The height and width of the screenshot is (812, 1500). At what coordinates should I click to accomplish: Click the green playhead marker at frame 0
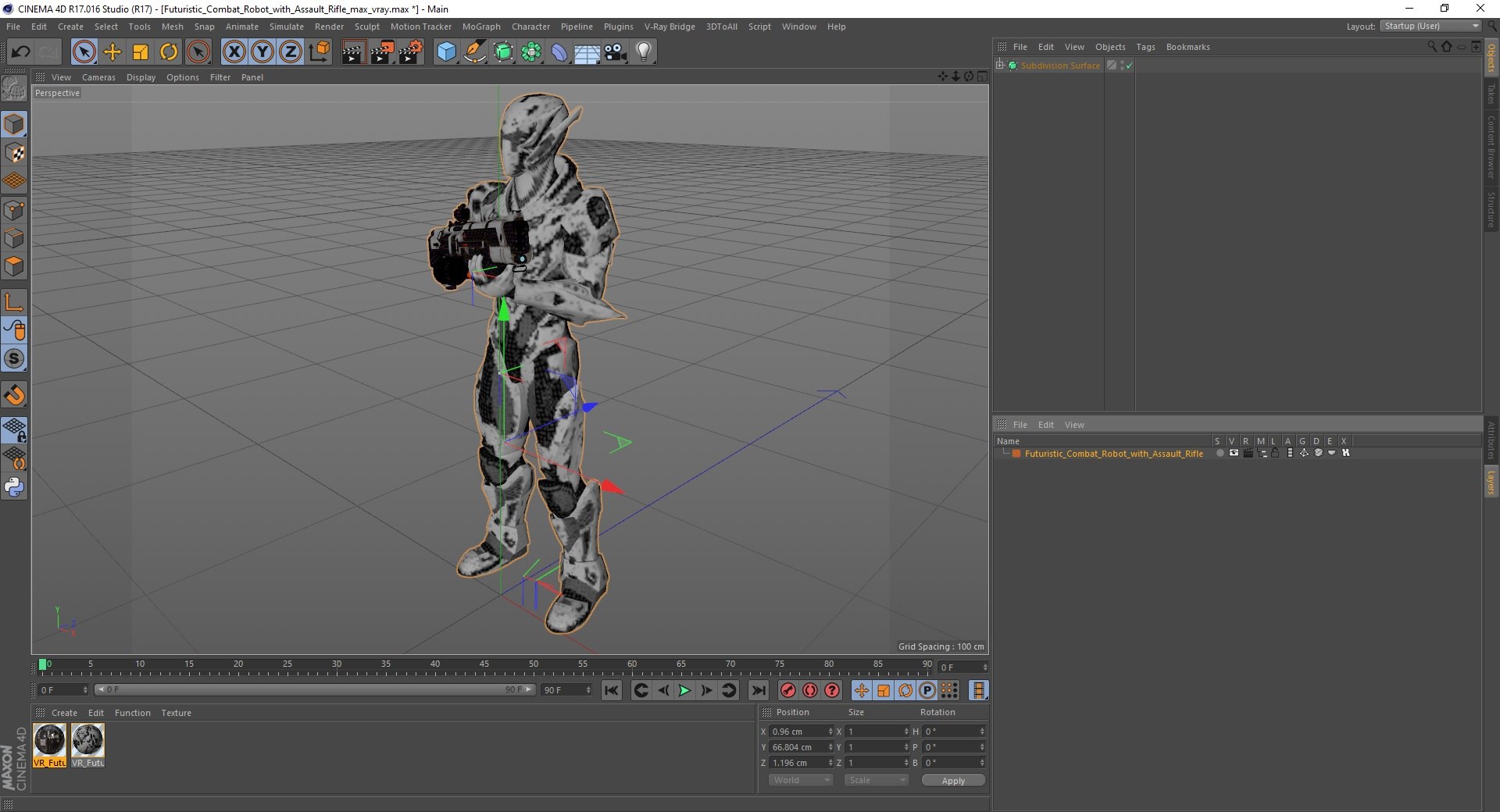(42, 664)
